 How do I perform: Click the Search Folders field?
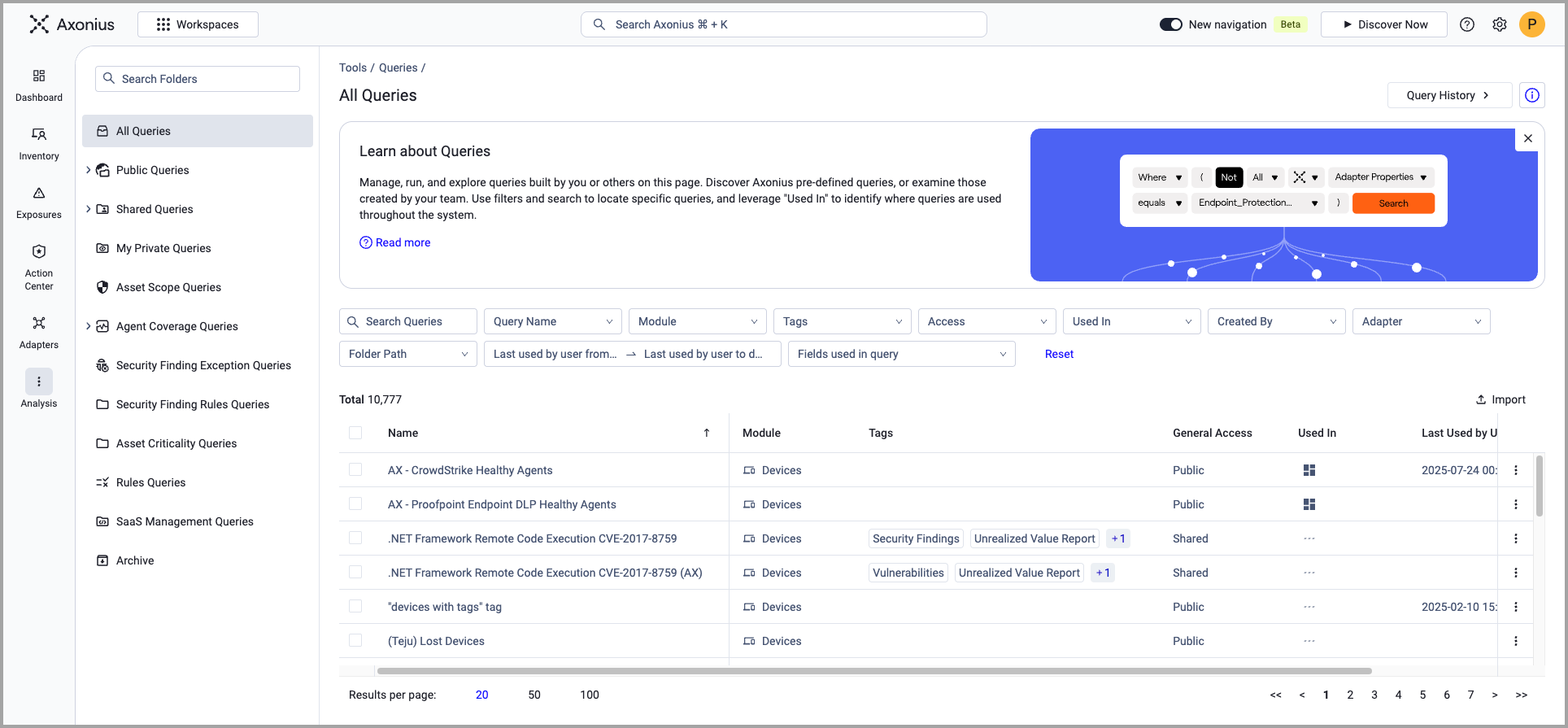click(198, 79)
